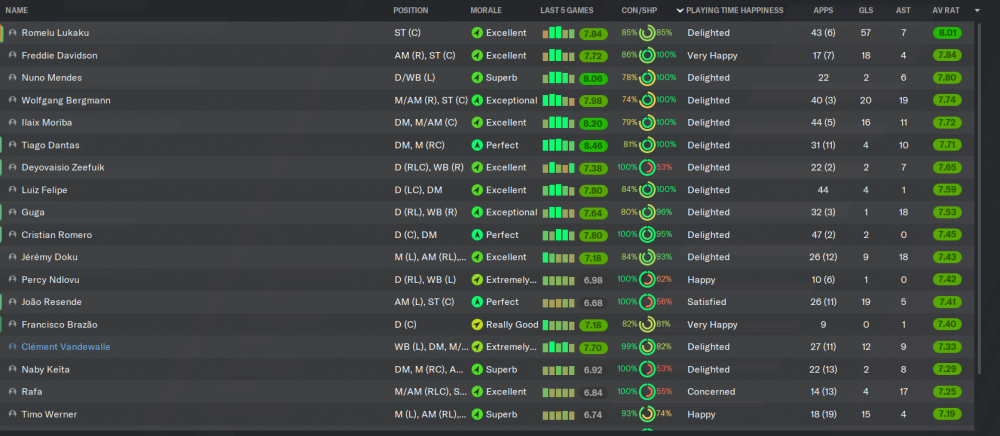Click the vertical scrollbar of player list
1000x436 pixels.
980,199
